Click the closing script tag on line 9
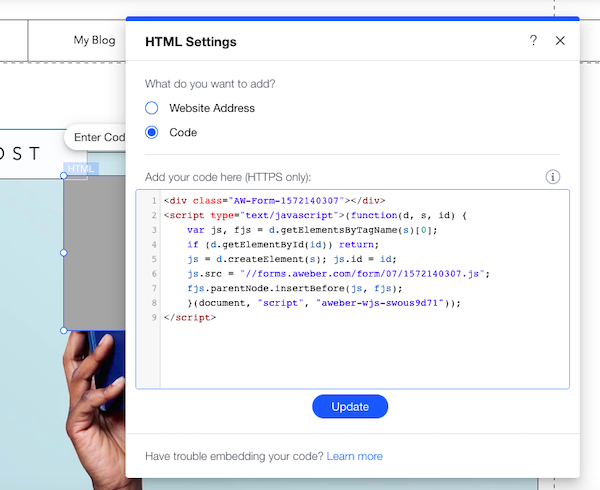This screenshot has width=600, height=490. 188,318
